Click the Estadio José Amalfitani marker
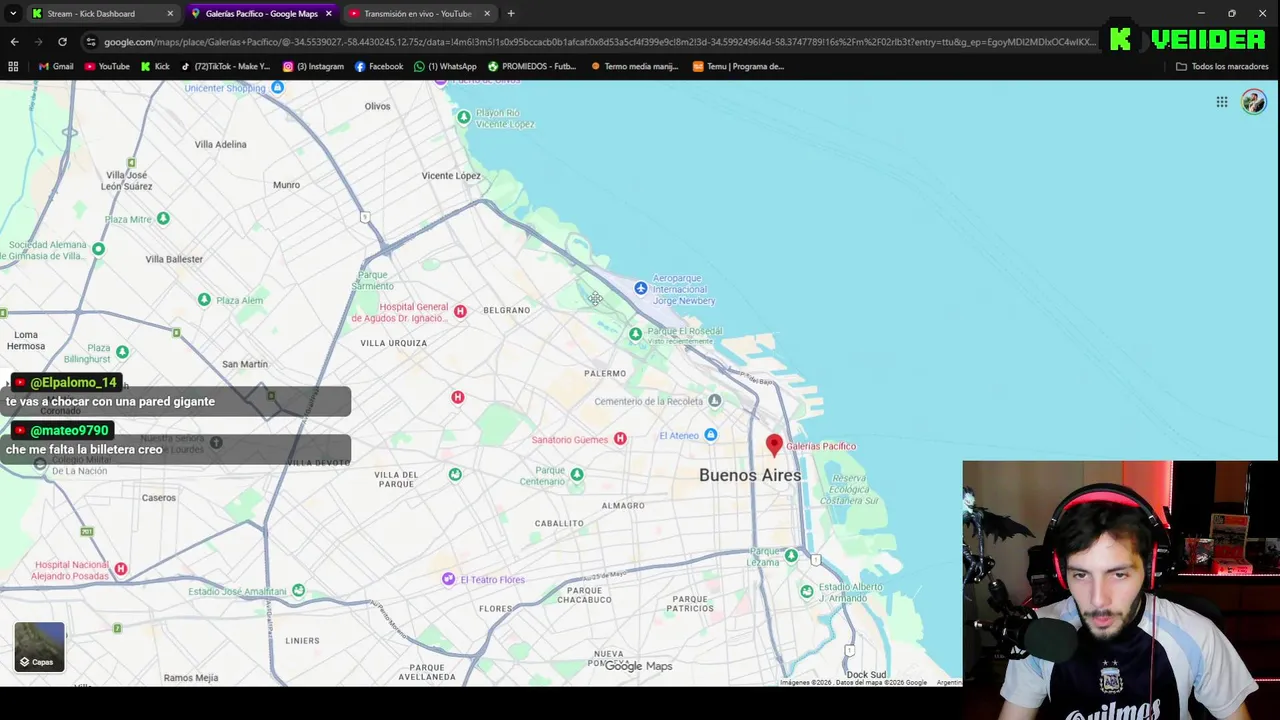1280x720 pixels. point(298,591)
